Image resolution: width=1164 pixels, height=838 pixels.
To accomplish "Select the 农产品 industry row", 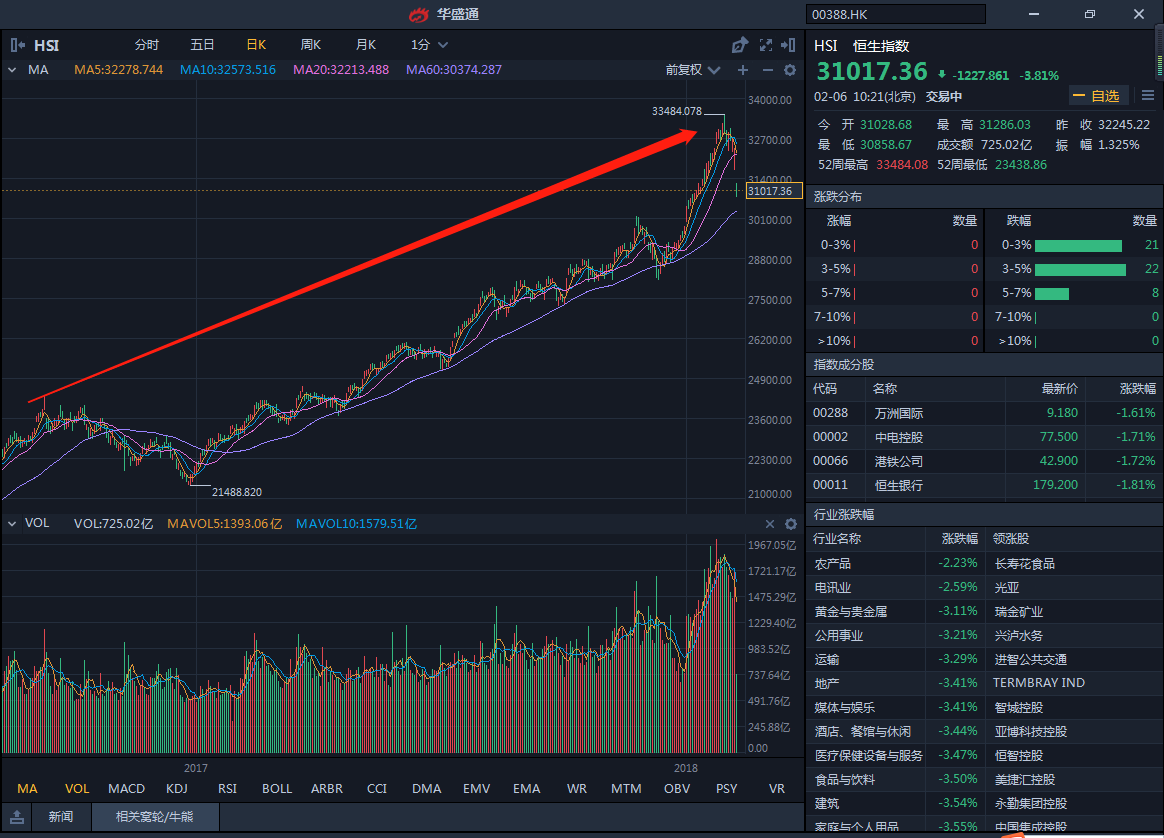I will [984, 563].
